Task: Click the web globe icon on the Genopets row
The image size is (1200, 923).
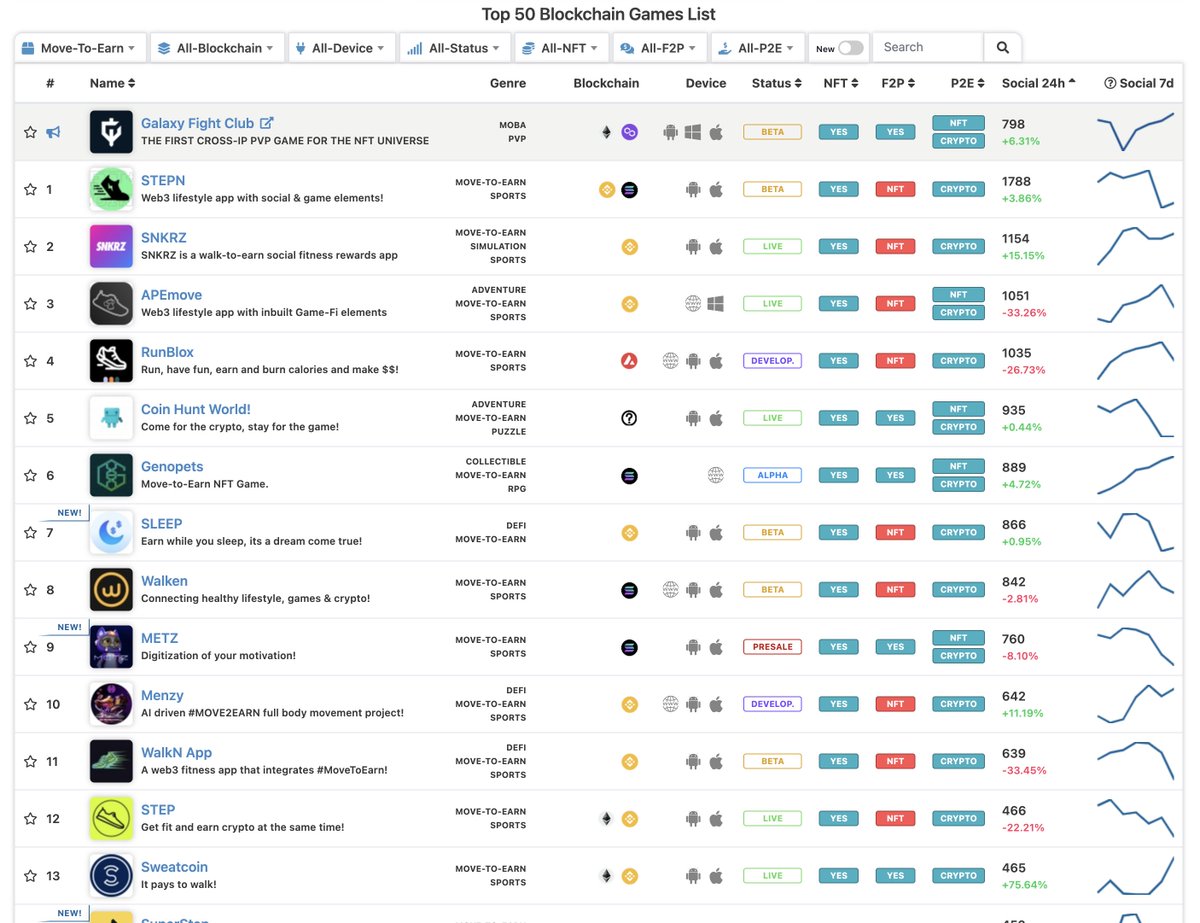Action: pos(716,475)
